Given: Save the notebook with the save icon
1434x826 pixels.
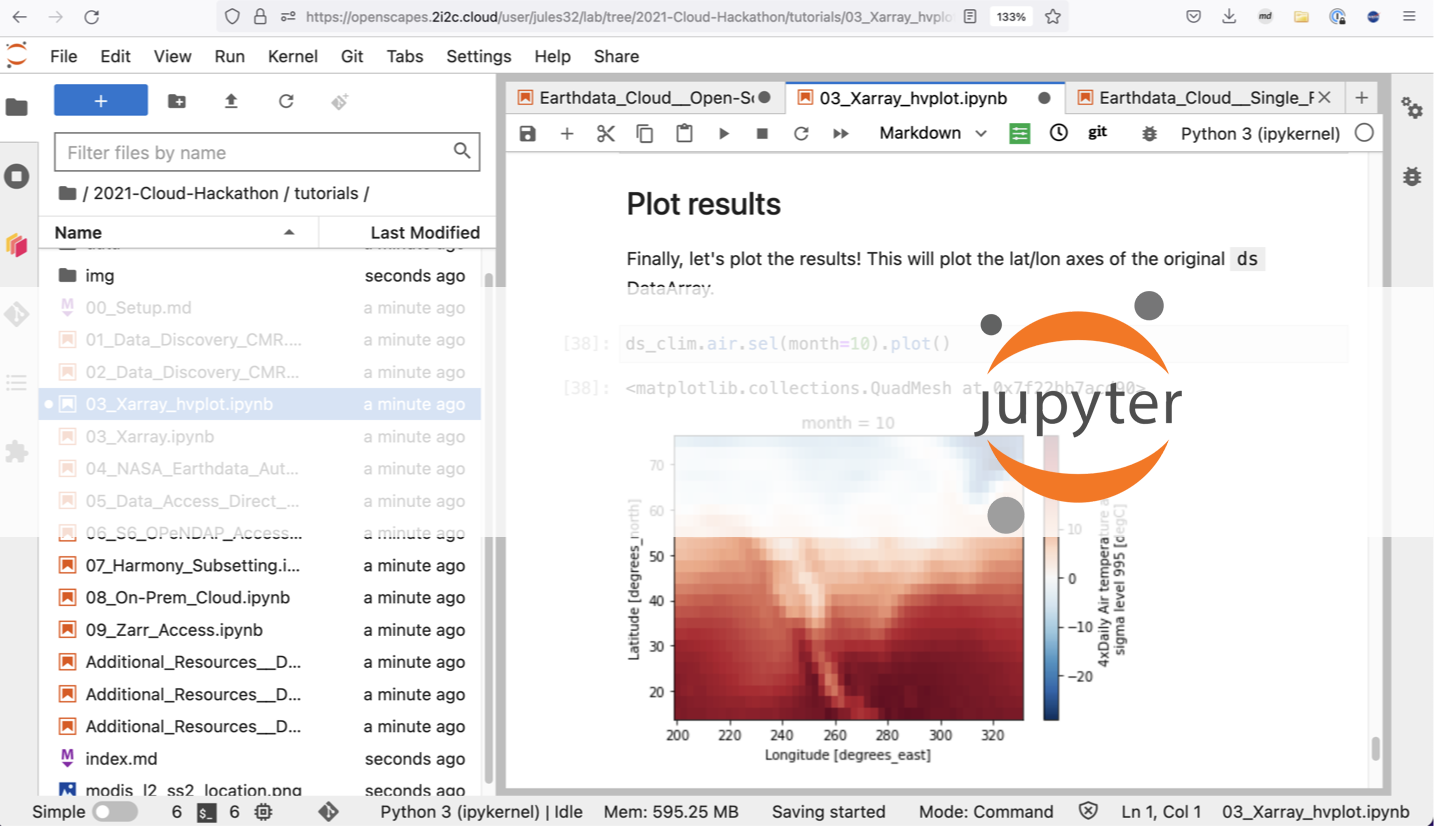Looking at the screenshot, I should click(x=528, y=132).
